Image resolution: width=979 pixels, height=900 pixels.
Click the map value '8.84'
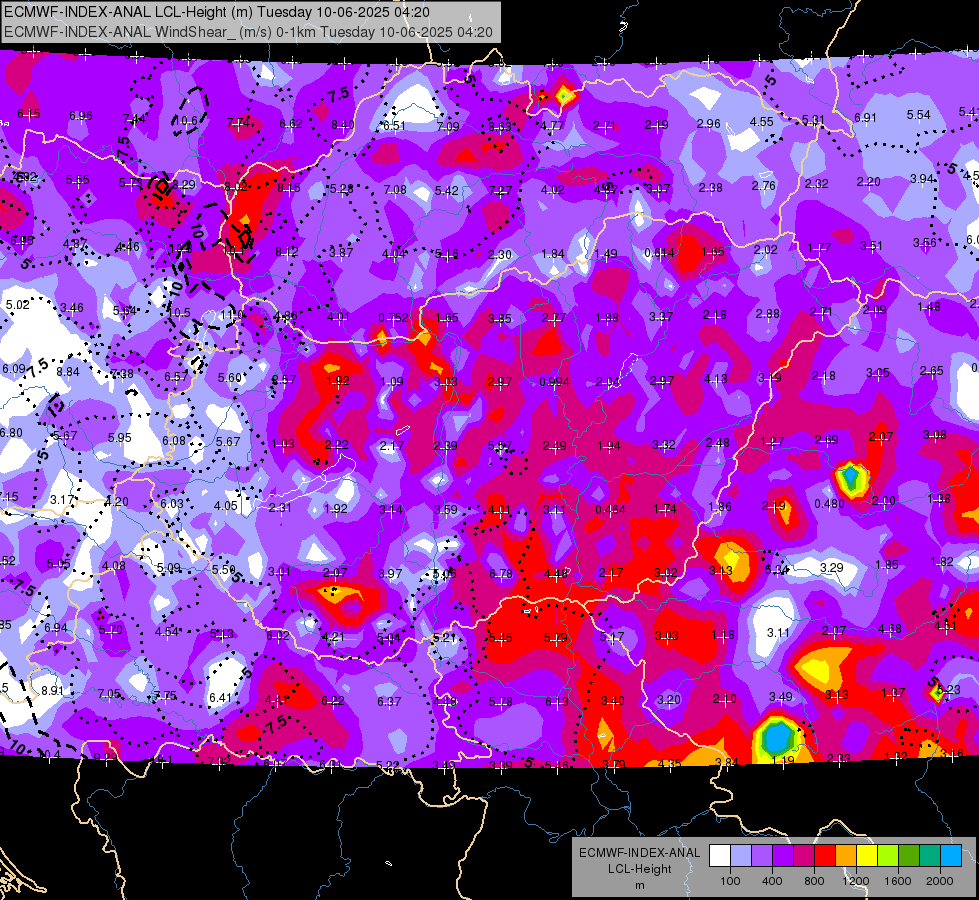click(68, 372)
